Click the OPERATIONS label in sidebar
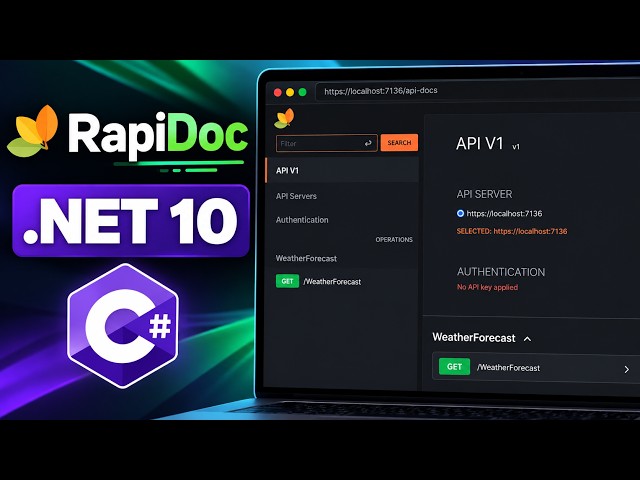The image size is (640, 480). click(x=394, y=240)
